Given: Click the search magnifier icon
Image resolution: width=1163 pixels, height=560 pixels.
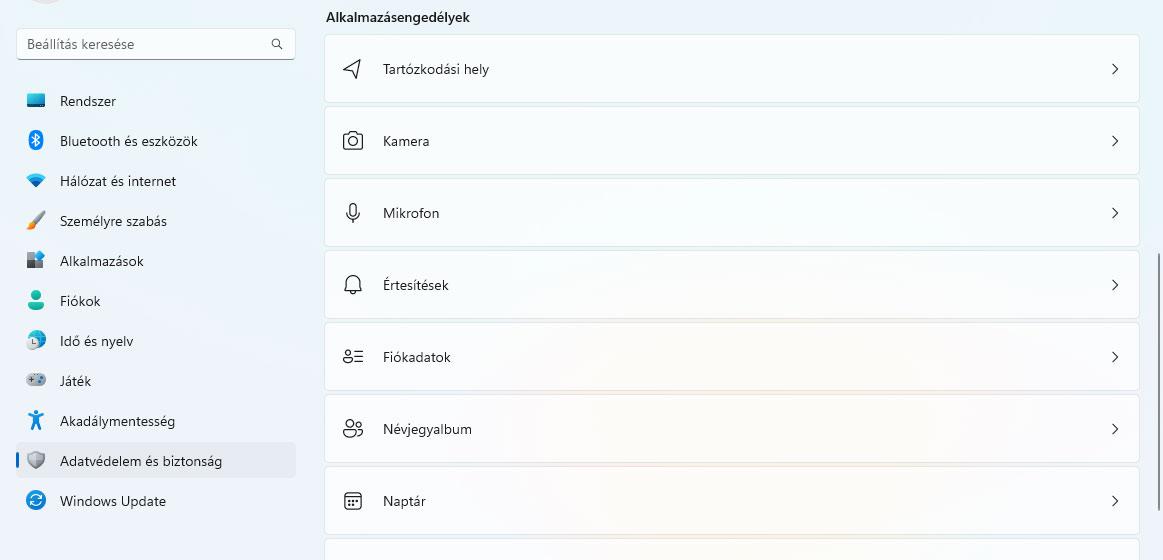Looking at the screenshot, I should [x=277, y=44].
